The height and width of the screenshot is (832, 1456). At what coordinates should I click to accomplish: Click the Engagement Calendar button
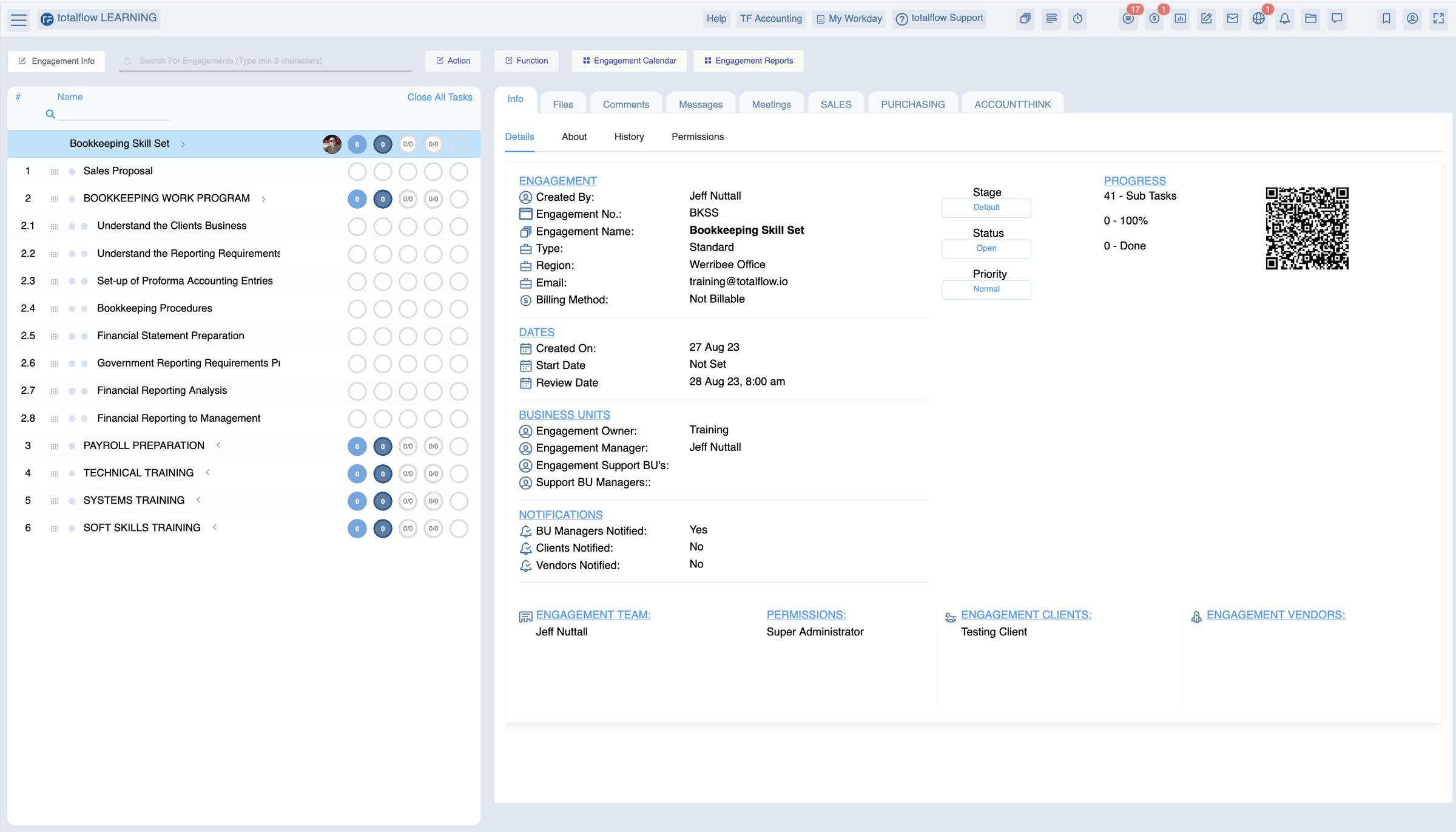click(629, 61)
